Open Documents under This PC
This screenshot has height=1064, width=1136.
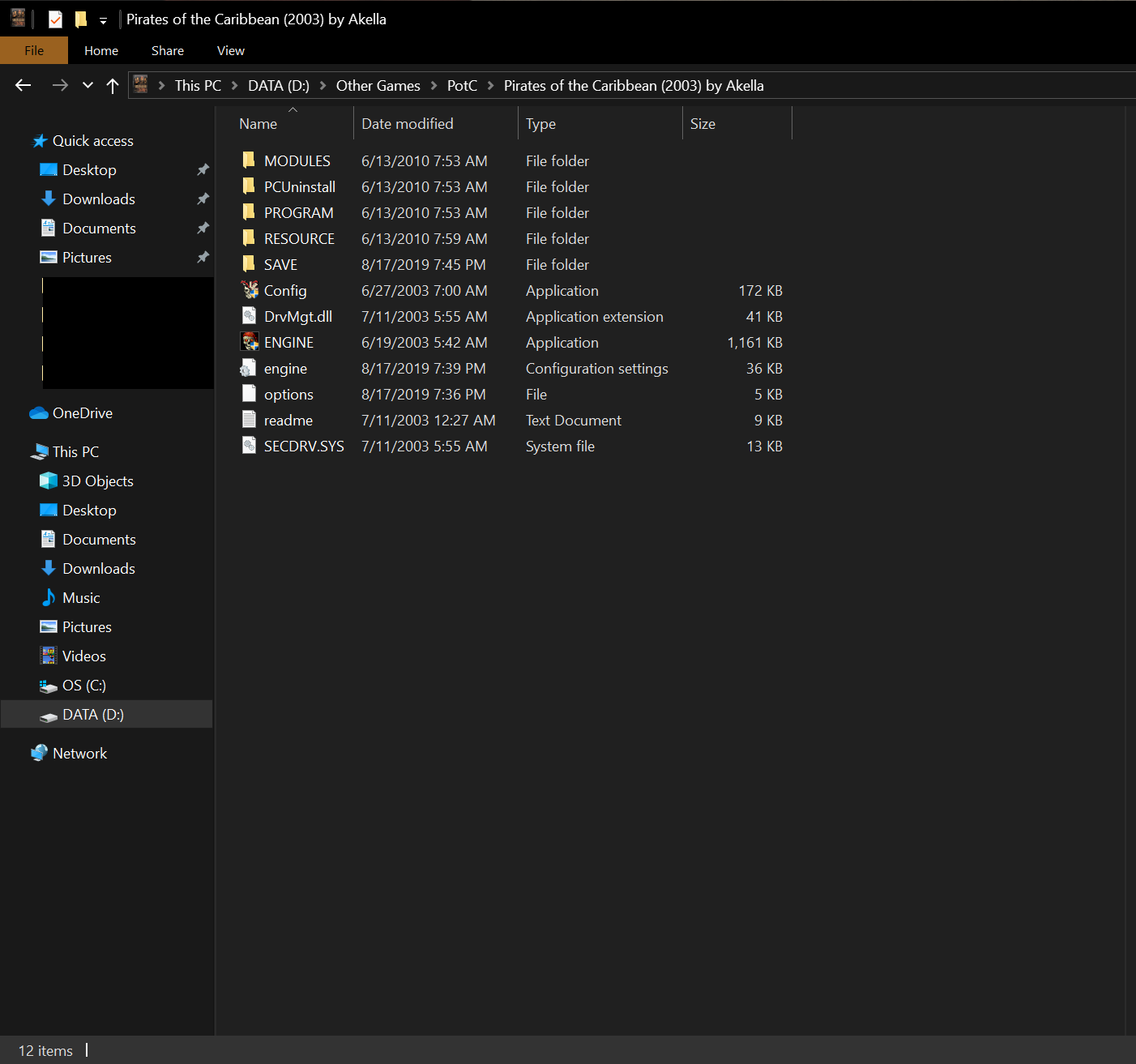click(x=99, y=539)
